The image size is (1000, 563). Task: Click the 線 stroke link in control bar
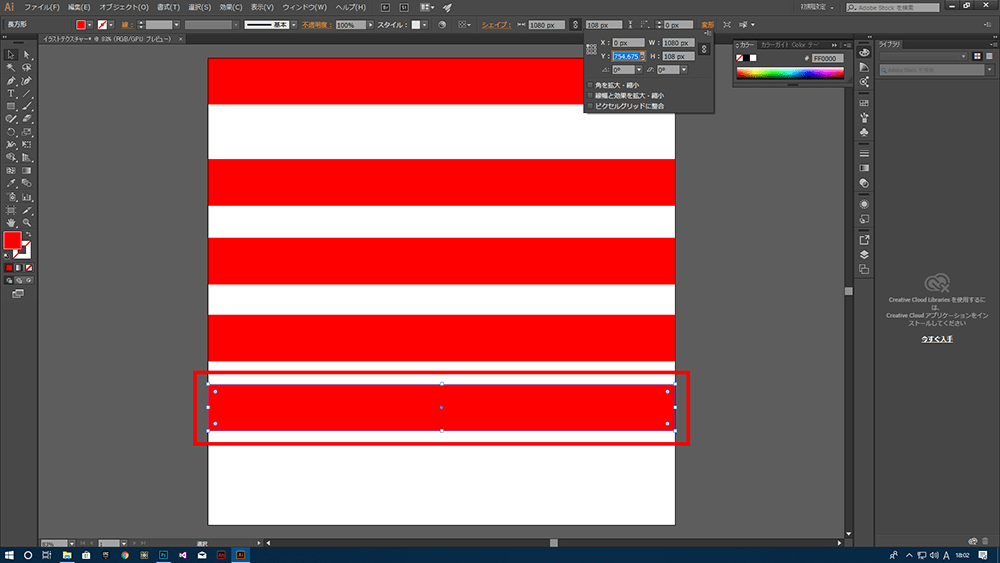[127, 25]
